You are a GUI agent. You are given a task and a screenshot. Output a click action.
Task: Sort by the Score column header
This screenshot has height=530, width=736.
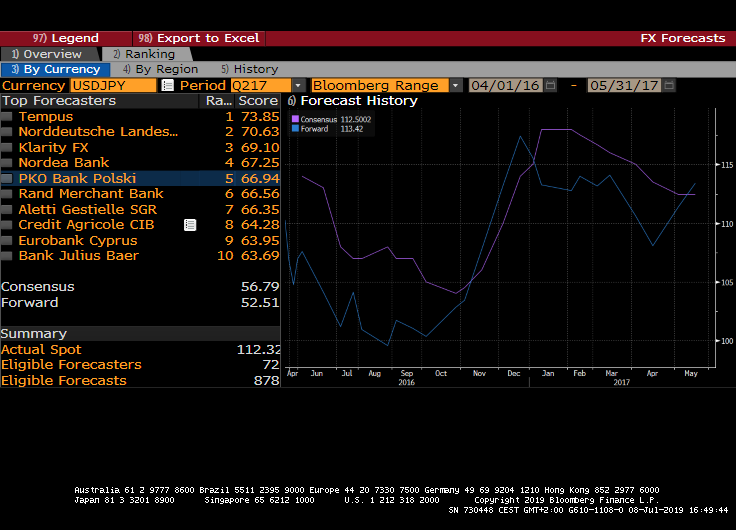[x=258, y=101]
